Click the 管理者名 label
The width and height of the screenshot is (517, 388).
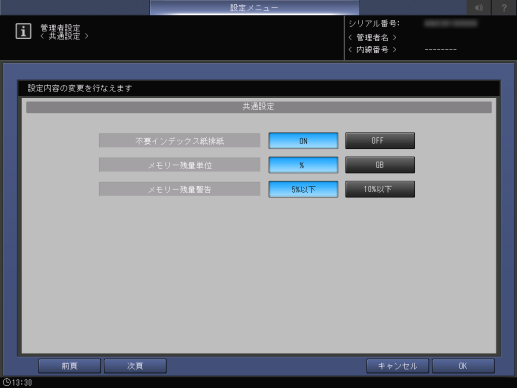point(372,37)
